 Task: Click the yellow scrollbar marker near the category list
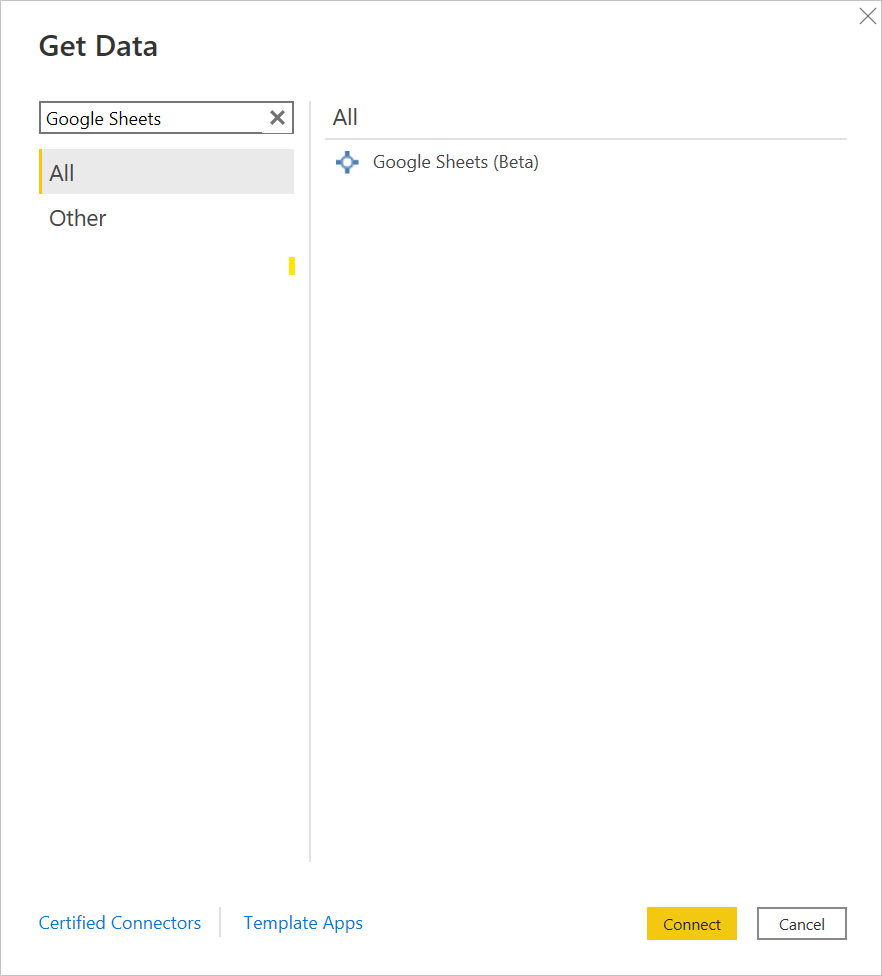pos(291,265)
